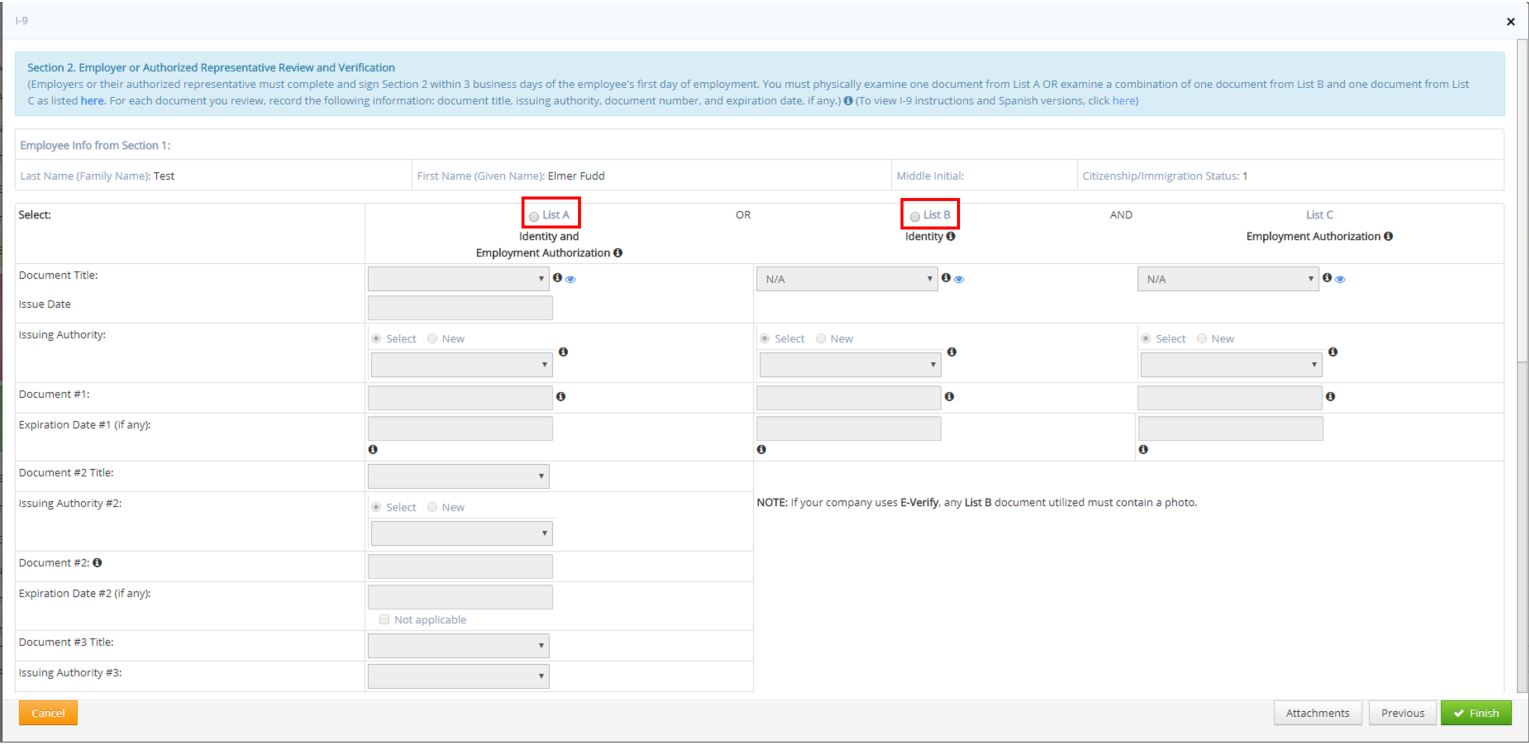1529x744 pixels.
Task: Click info icon beside List A Document #1 field
Action: [x=560, y=397]
